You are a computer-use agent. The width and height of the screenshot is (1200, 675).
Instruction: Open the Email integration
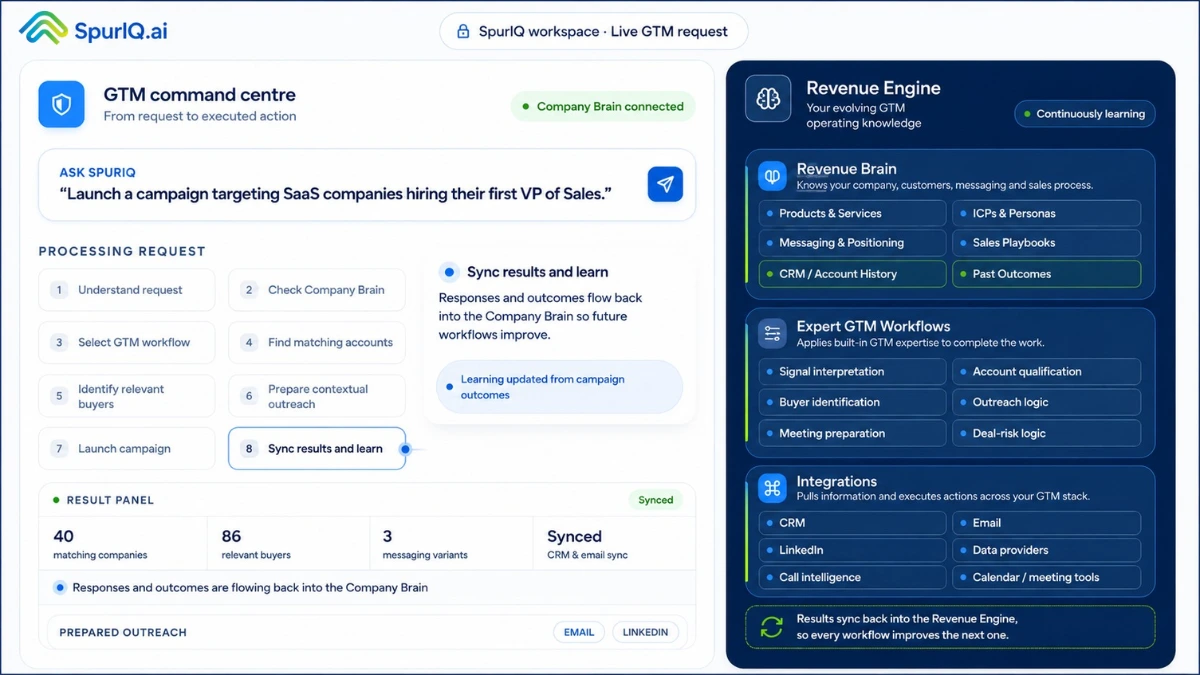(x=1046, y=523)
